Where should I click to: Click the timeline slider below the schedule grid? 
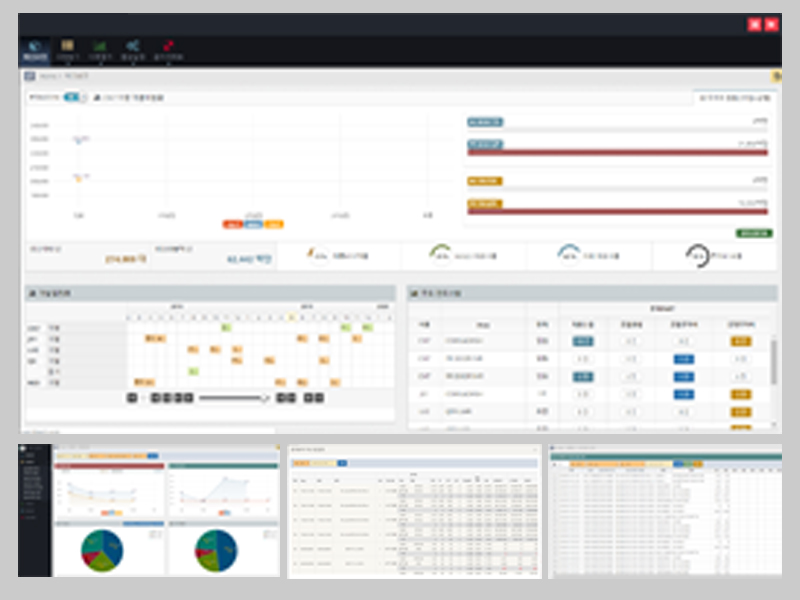click(233, 398)
